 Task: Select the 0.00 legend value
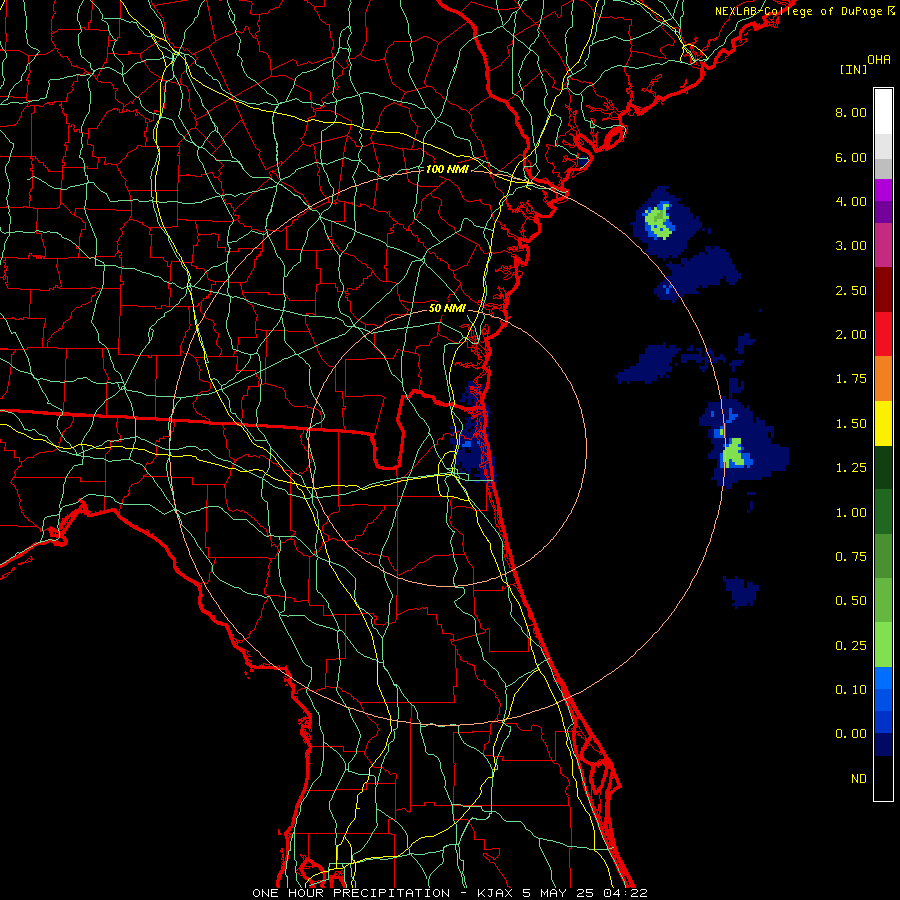click(851, 734)
